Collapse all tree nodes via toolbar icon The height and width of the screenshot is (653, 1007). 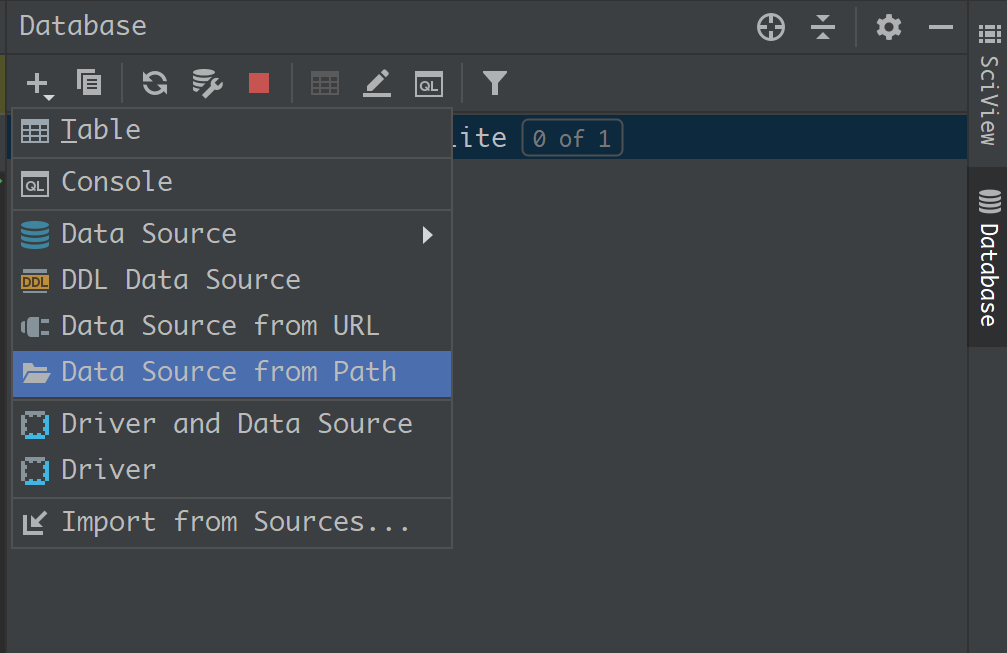(x=823, y=27)
